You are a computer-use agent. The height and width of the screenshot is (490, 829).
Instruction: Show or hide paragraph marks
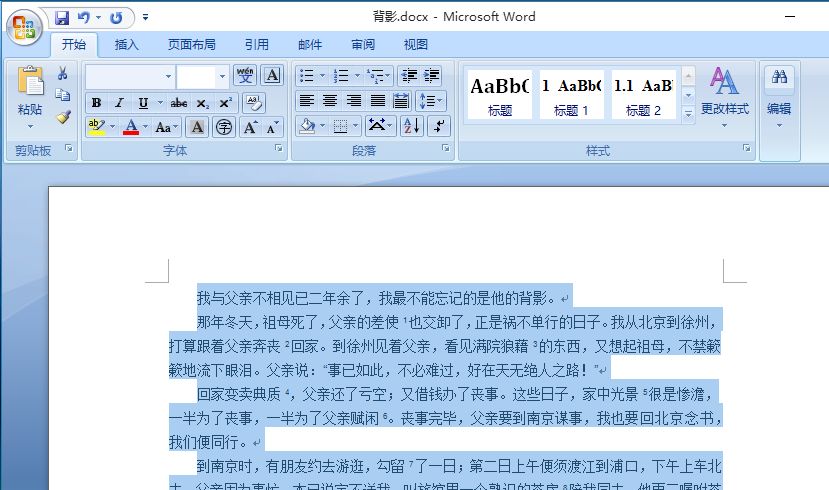coord(439,126)
